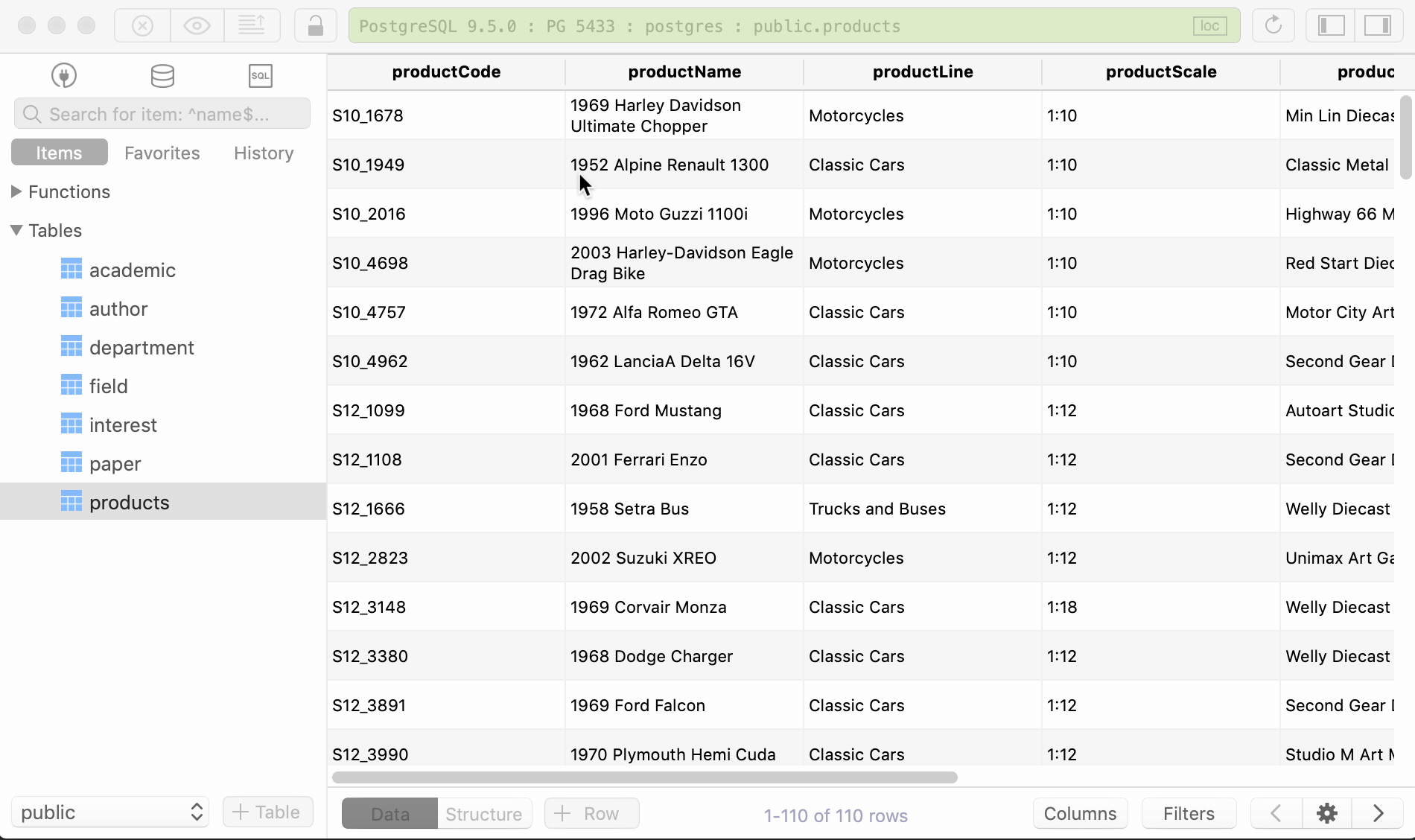Open the gear settings menu
Image resolution: width=1415 pixels, height=840 pixels.
click(x=1327, y=813)
